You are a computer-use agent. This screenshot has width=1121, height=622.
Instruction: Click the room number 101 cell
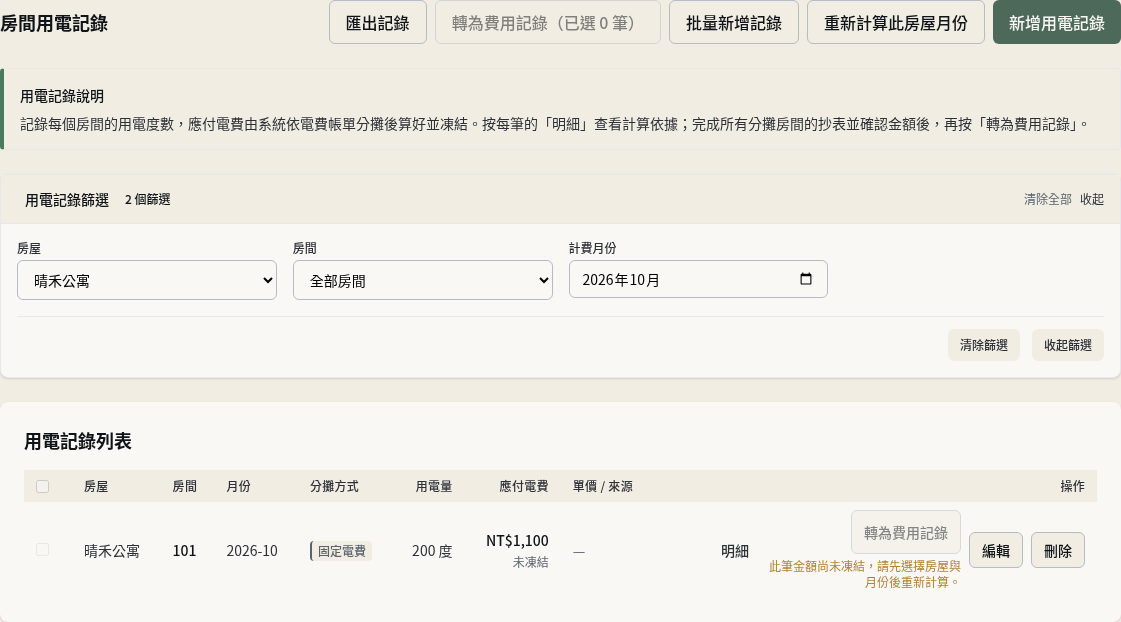(x=184, y=551)
